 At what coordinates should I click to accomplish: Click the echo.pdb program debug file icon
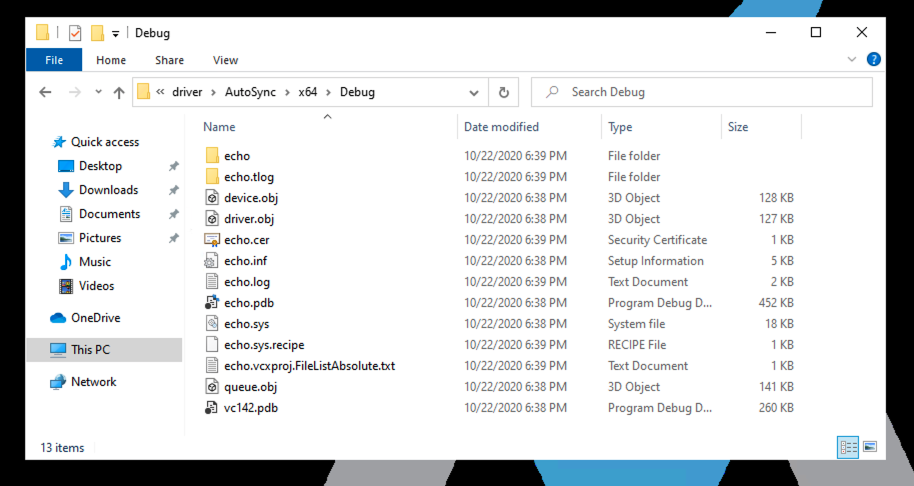tap(211, 303)
